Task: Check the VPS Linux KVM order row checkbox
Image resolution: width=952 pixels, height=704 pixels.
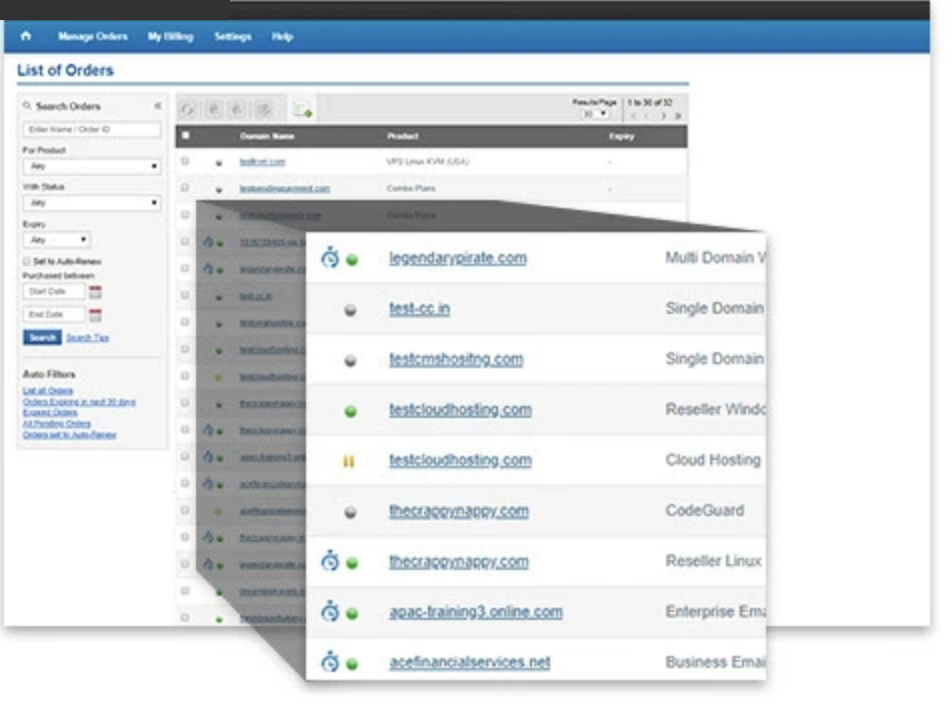Action: [x=185, y=161]
